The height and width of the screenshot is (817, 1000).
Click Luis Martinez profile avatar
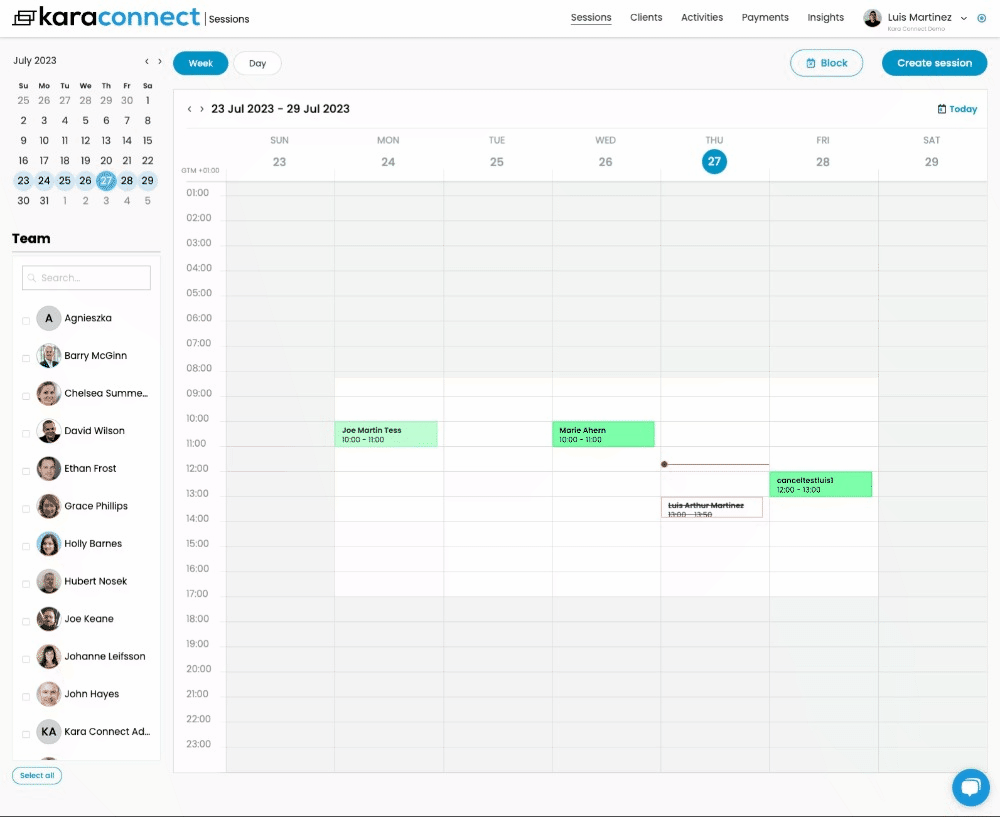coord(873,18)
